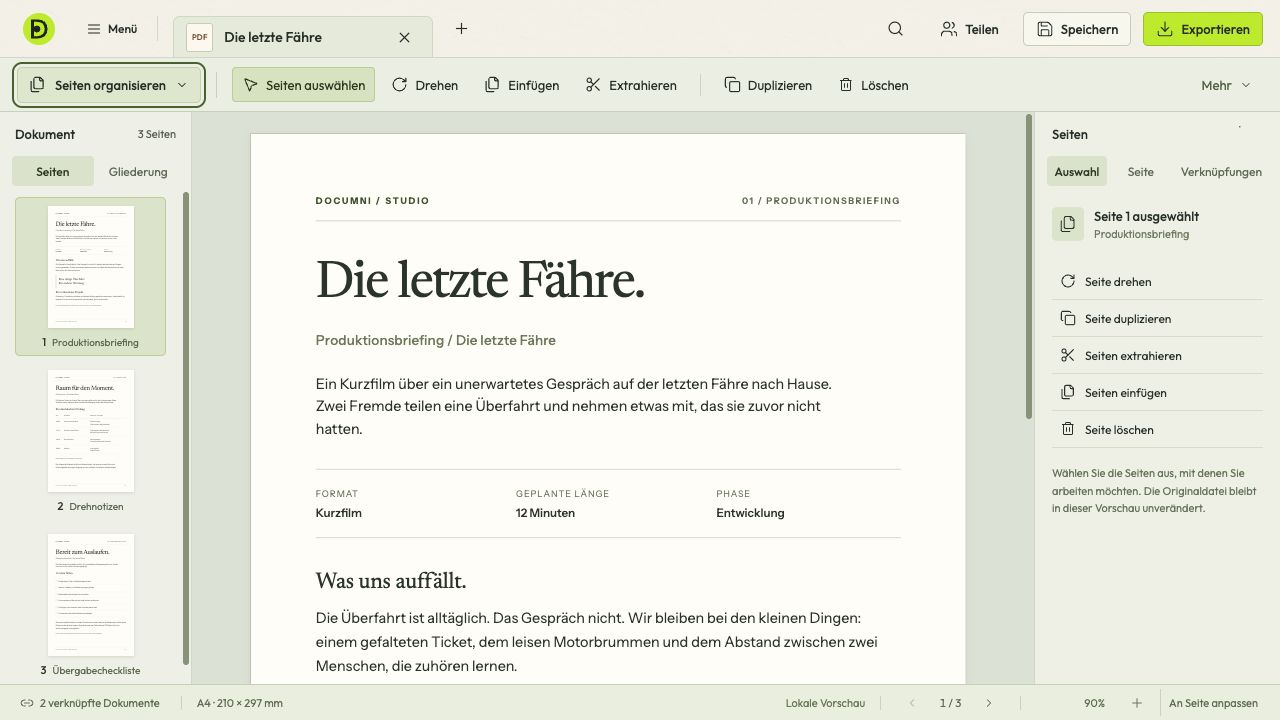The width and height of the screenshot is (1280, 720).
Task: Switch to the Auswahl tab
Action: tap(1077, 171)
